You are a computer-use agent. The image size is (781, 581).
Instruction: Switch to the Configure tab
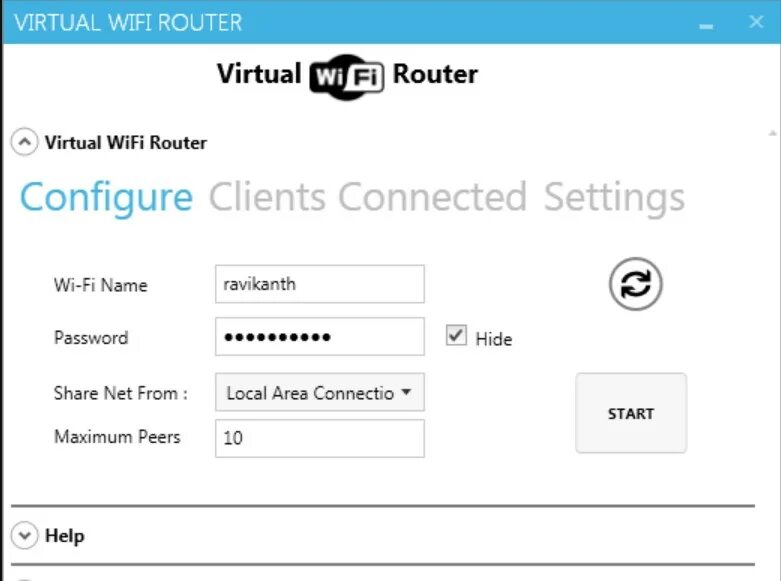[x=106, y=198]
